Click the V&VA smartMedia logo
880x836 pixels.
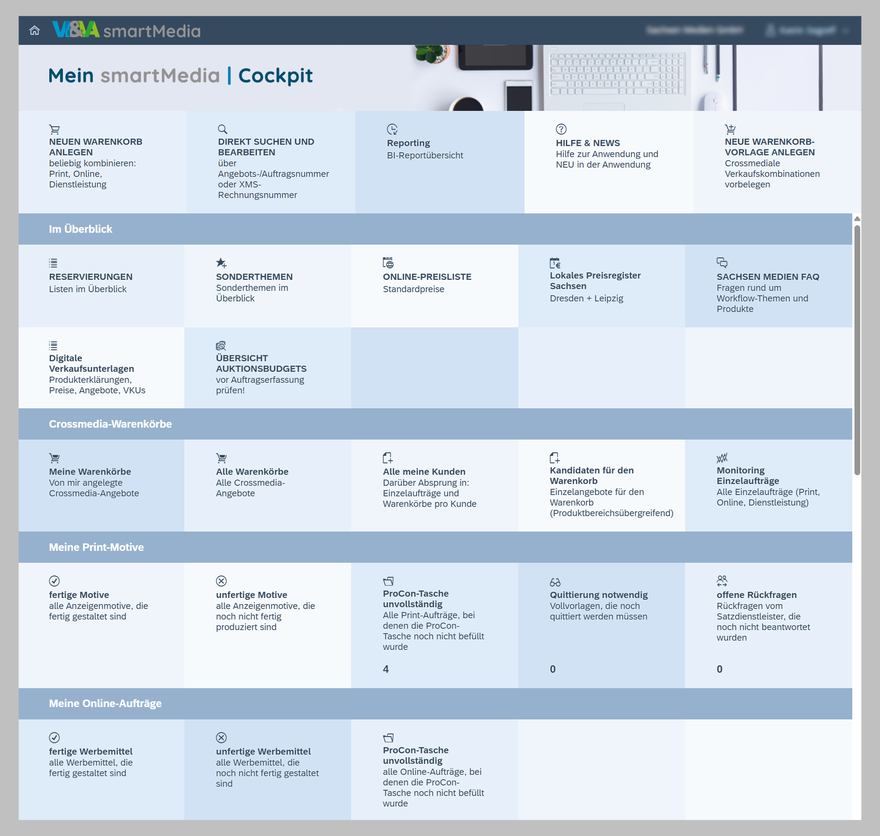126,30
